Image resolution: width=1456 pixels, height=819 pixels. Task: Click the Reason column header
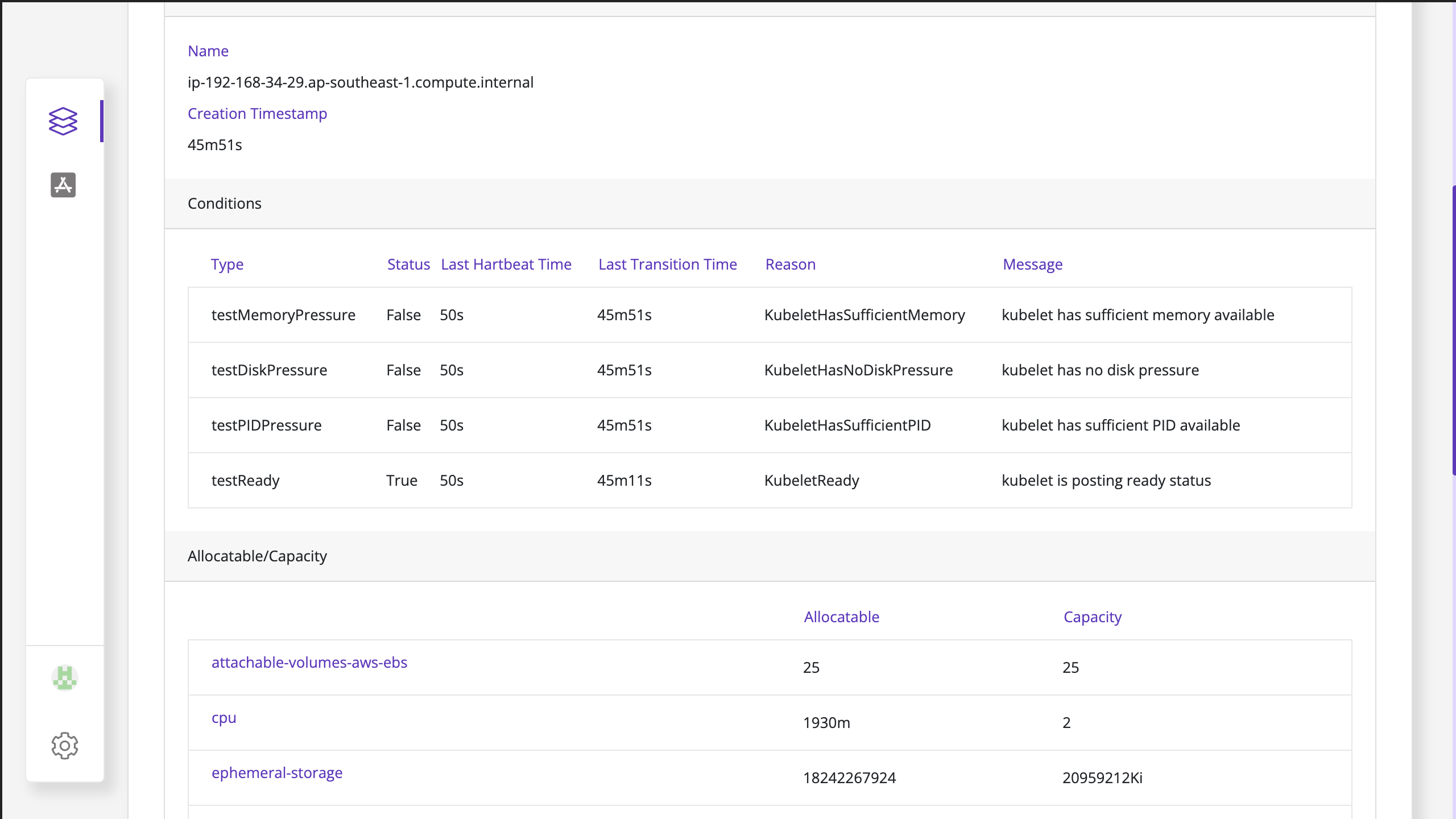click(790, 264)
